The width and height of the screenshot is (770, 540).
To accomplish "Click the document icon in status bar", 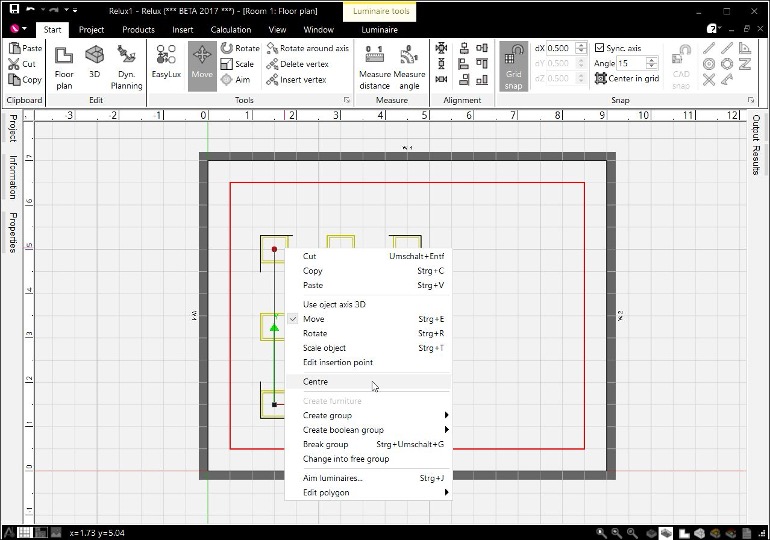I will click(746, 533).
